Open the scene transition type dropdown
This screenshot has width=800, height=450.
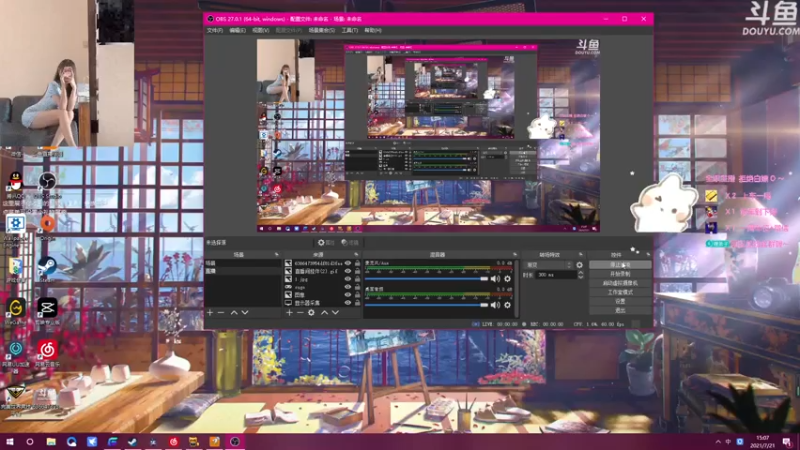click(x=548, y=265)
